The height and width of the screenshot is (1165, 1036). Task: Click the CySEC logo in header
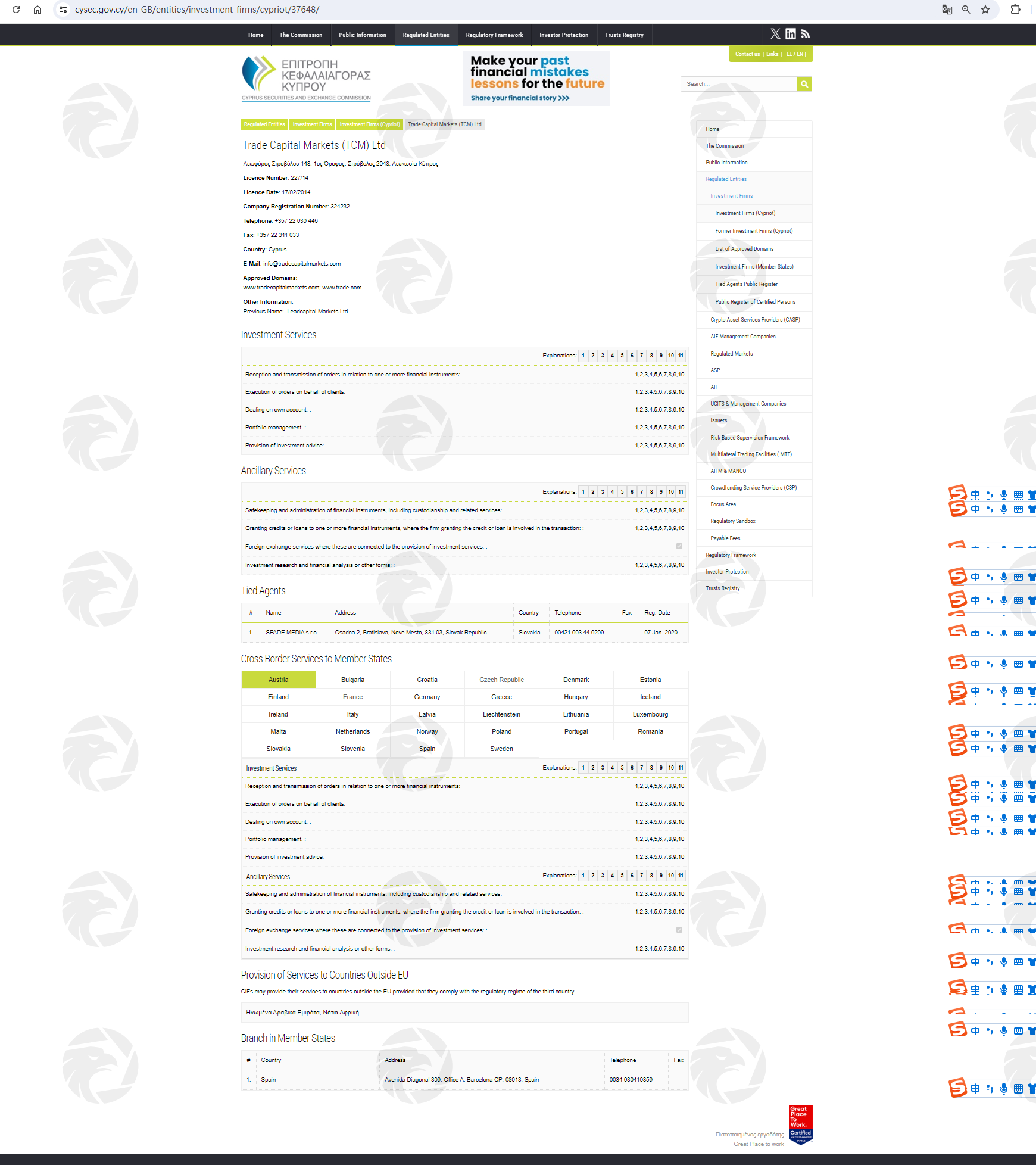(306, 79)
